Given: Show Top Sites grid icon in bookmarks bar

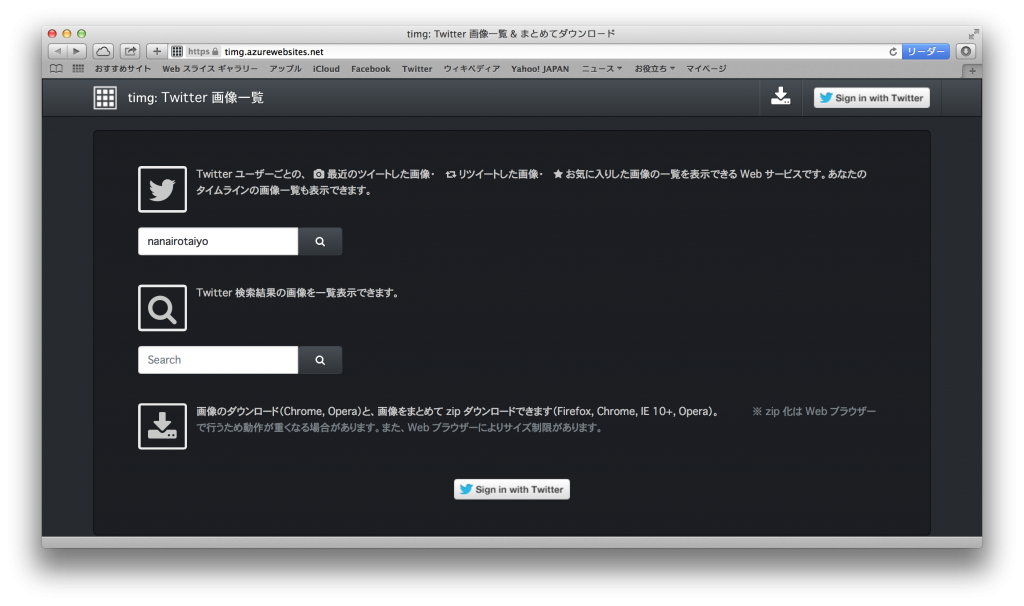Looking at the screenshot, I should point(78,69).
